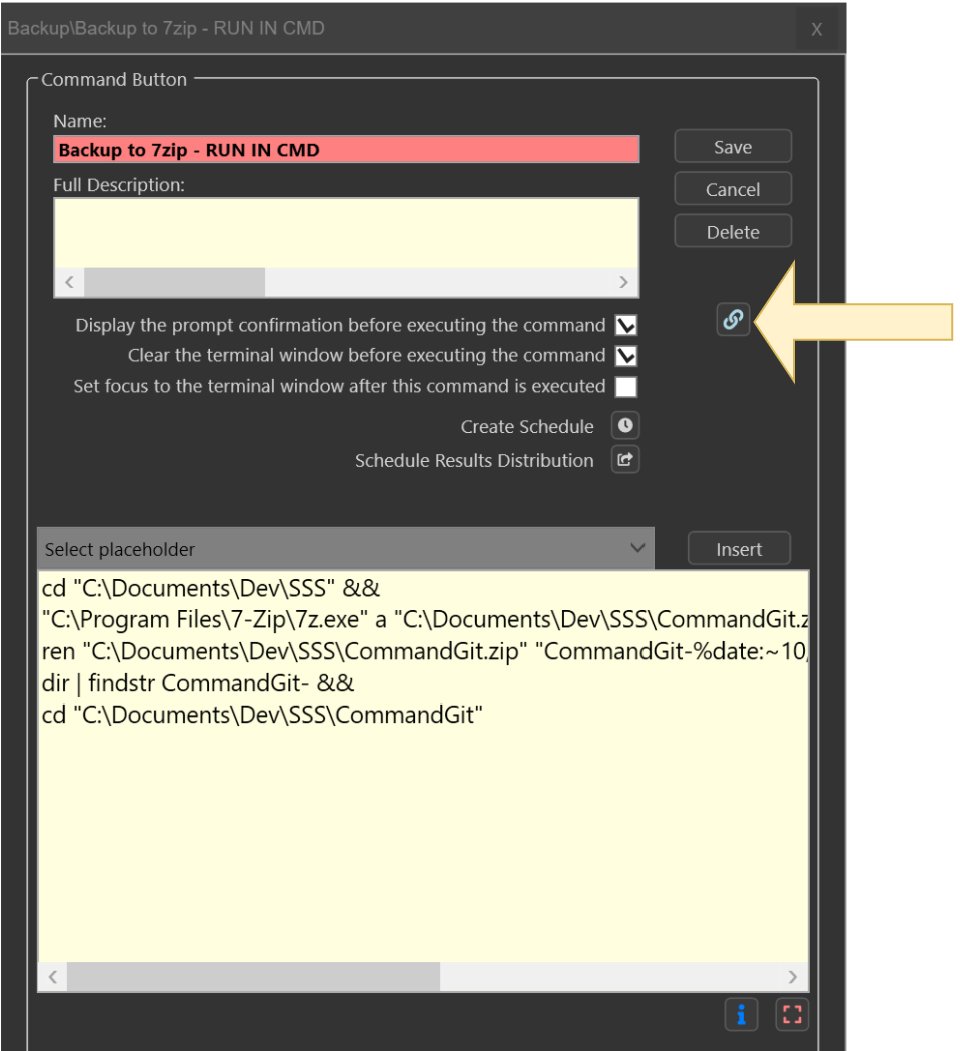This screenshot has width=960, height=1051.
Task: Delete this command button
Action: (732, 231)
